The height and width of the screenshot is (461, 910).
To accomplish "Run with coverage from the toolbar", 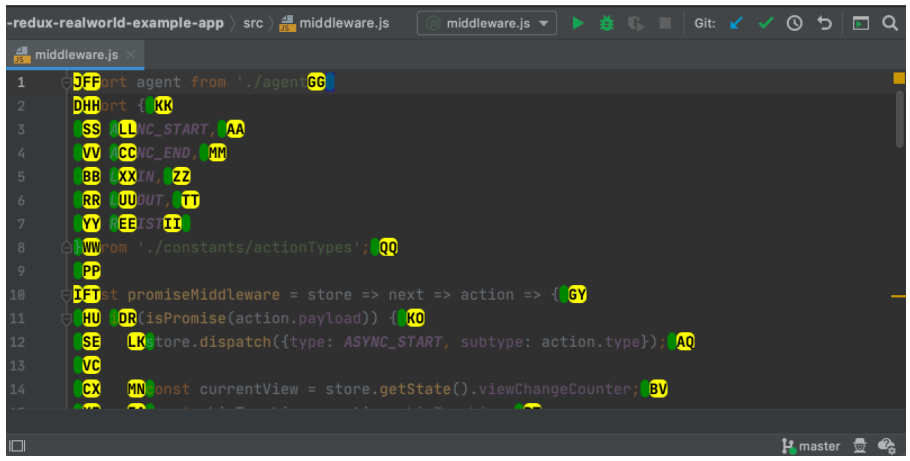I will pyautogui.click(x=635, y=23).
